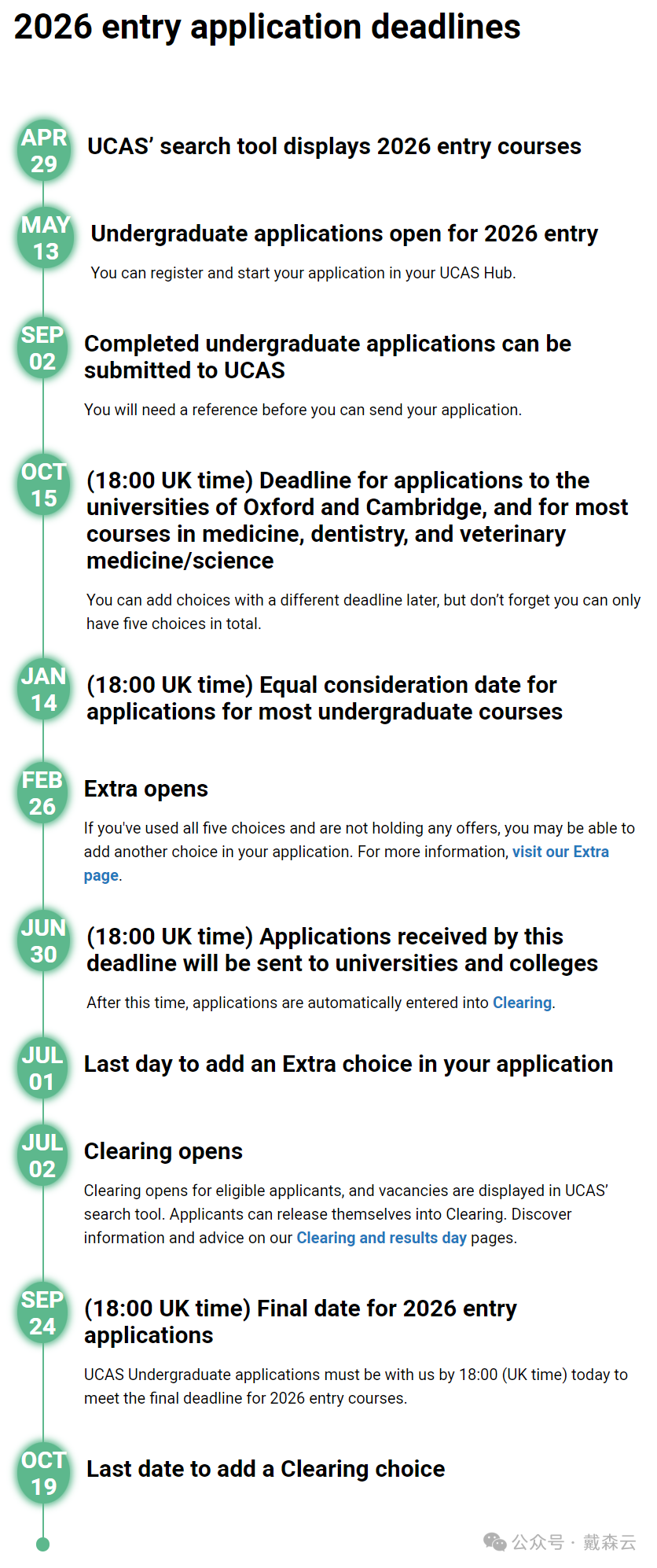Click the WeChat logo in the watermark
The image size is (657, 1568).
tap(495, 1542)
